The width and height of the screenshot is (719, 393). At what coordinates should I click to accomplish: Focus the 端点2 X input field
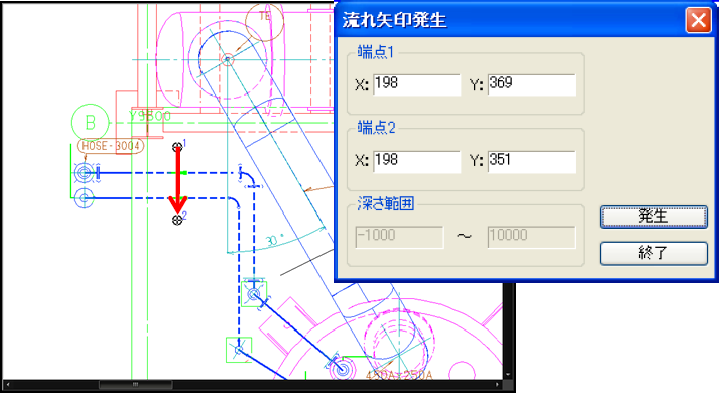point(417,162)
